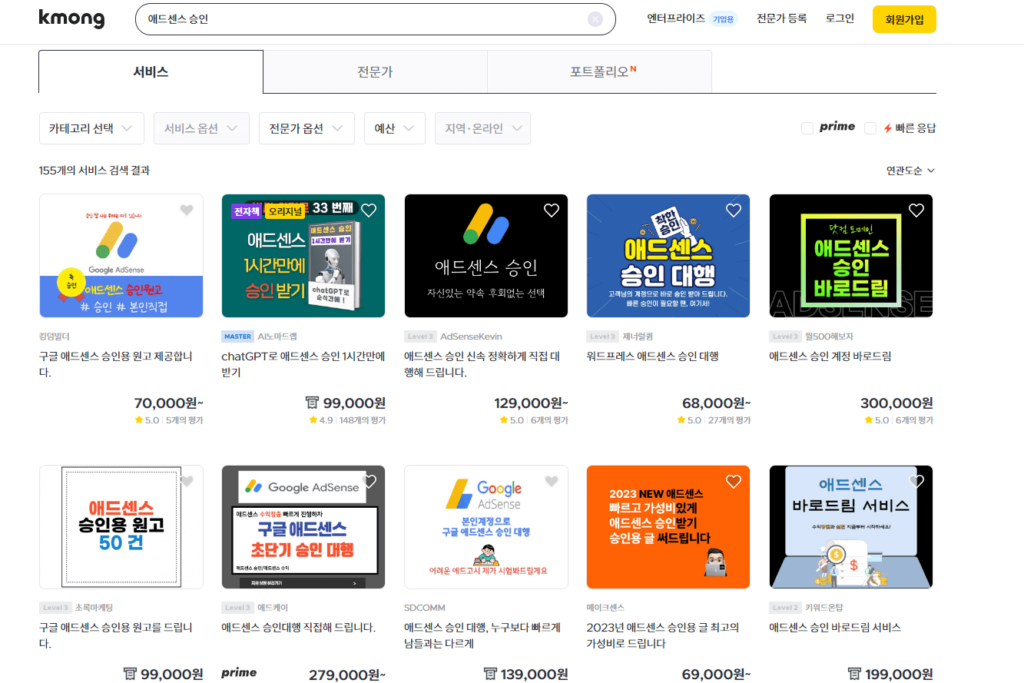
Task: Click the 129,000원~ price
Action: point(531,403)
